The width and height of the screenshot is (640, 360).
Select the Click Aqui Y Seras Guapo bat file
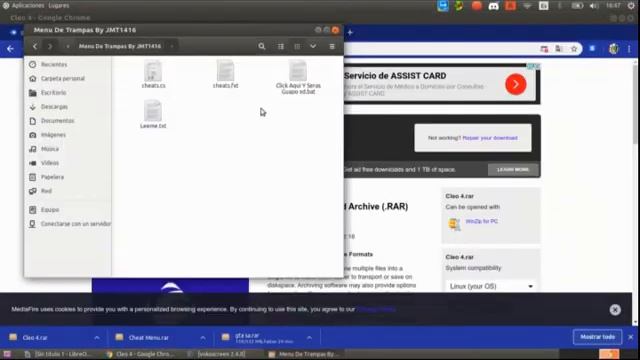[298, 78]
